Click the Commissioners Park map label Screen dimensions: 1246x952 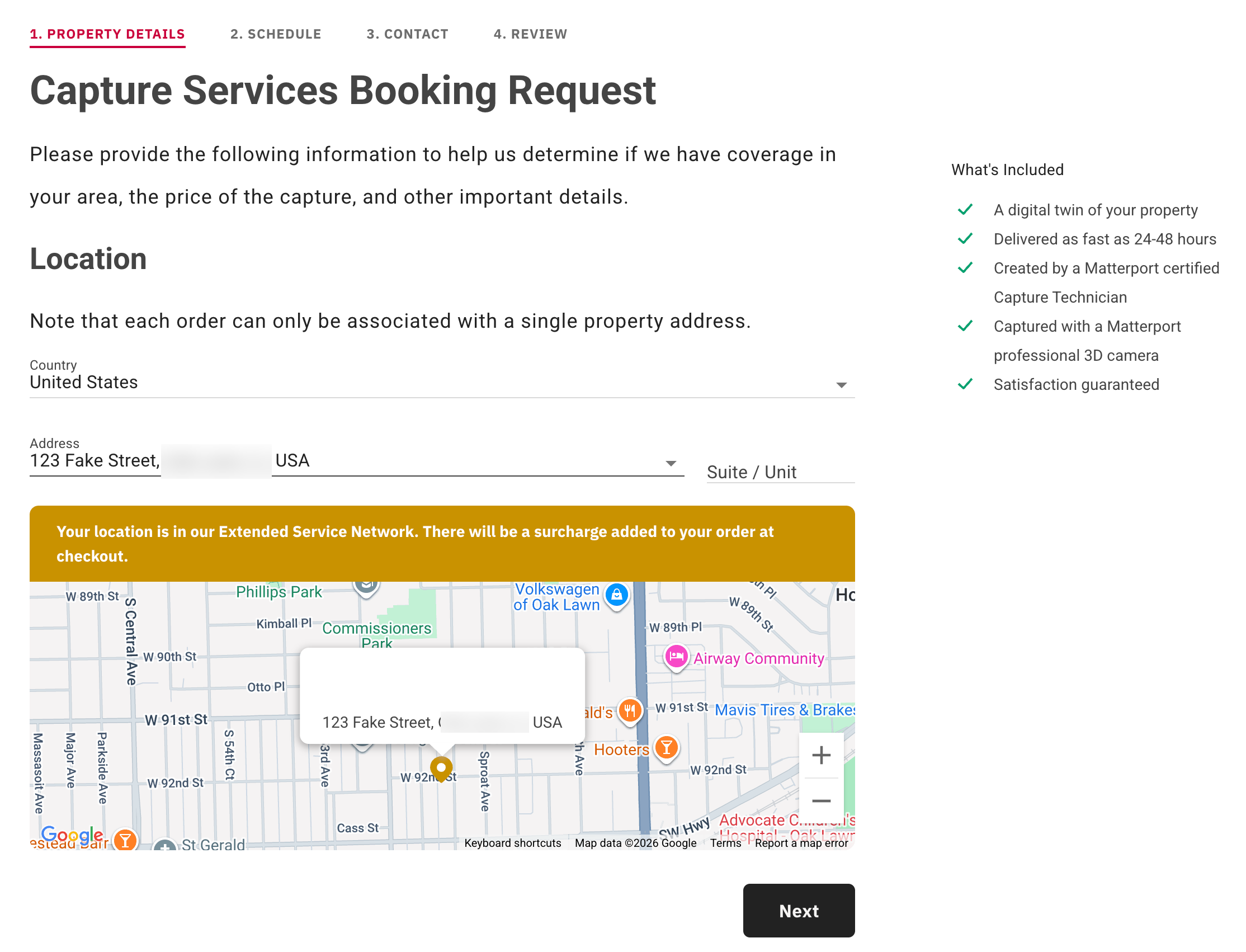376,635
